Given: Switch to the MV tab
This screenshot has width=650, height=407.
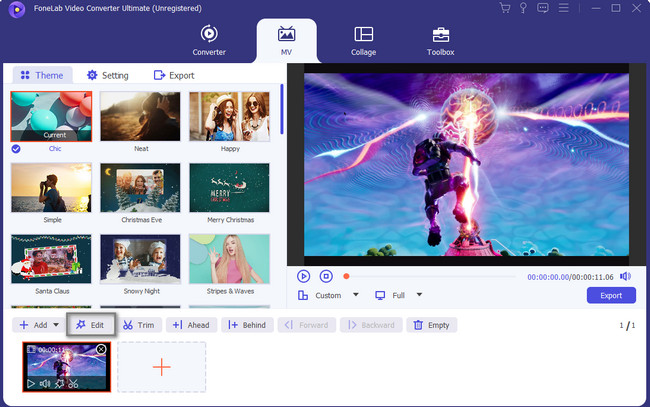Looking at the screenshot, I should (x=286, y=40).
